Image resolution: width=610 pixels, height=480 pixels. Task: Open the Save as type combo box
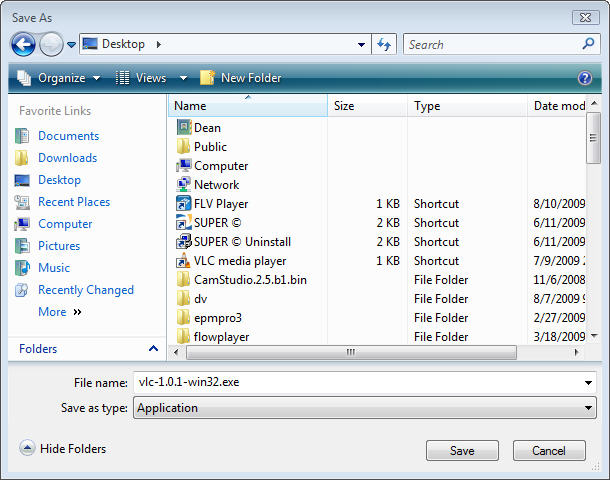(365, 408)
